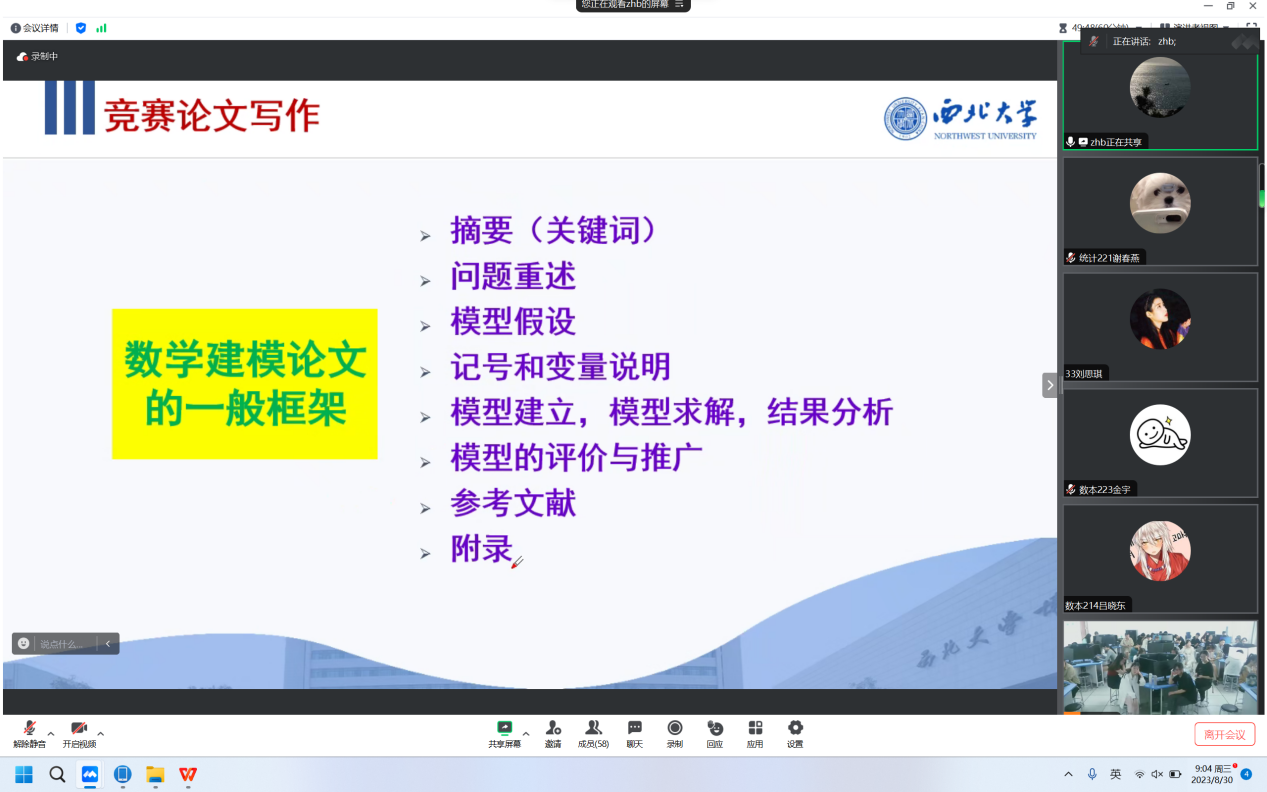Open the 成员(58) members list
1267x792 pixels.
pos(593,733)
